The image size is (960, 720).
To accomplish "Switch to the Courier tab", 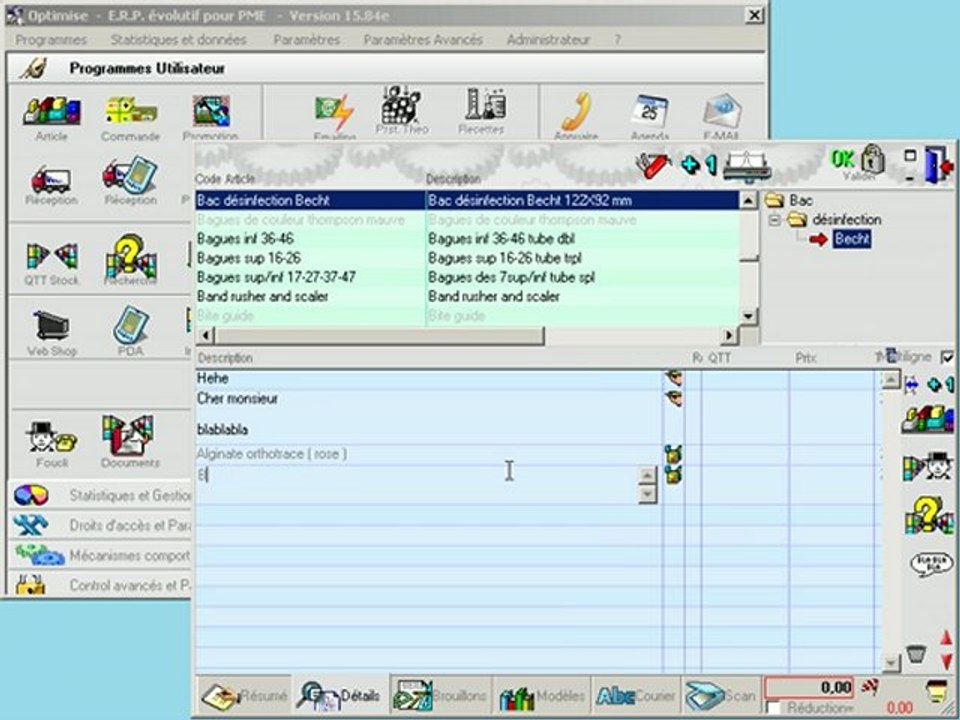I will tap(636, 696).
